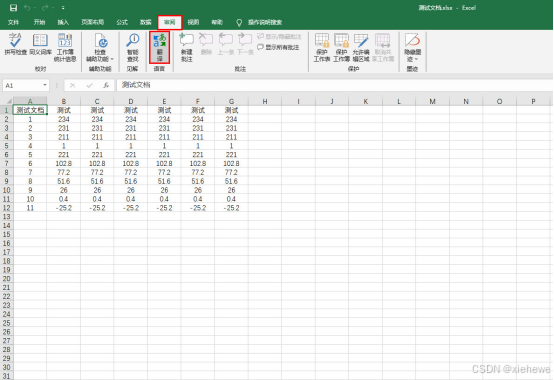Show 工作簿统计信息 workbook statistics
Screen dimensions: 554x380
65,47
